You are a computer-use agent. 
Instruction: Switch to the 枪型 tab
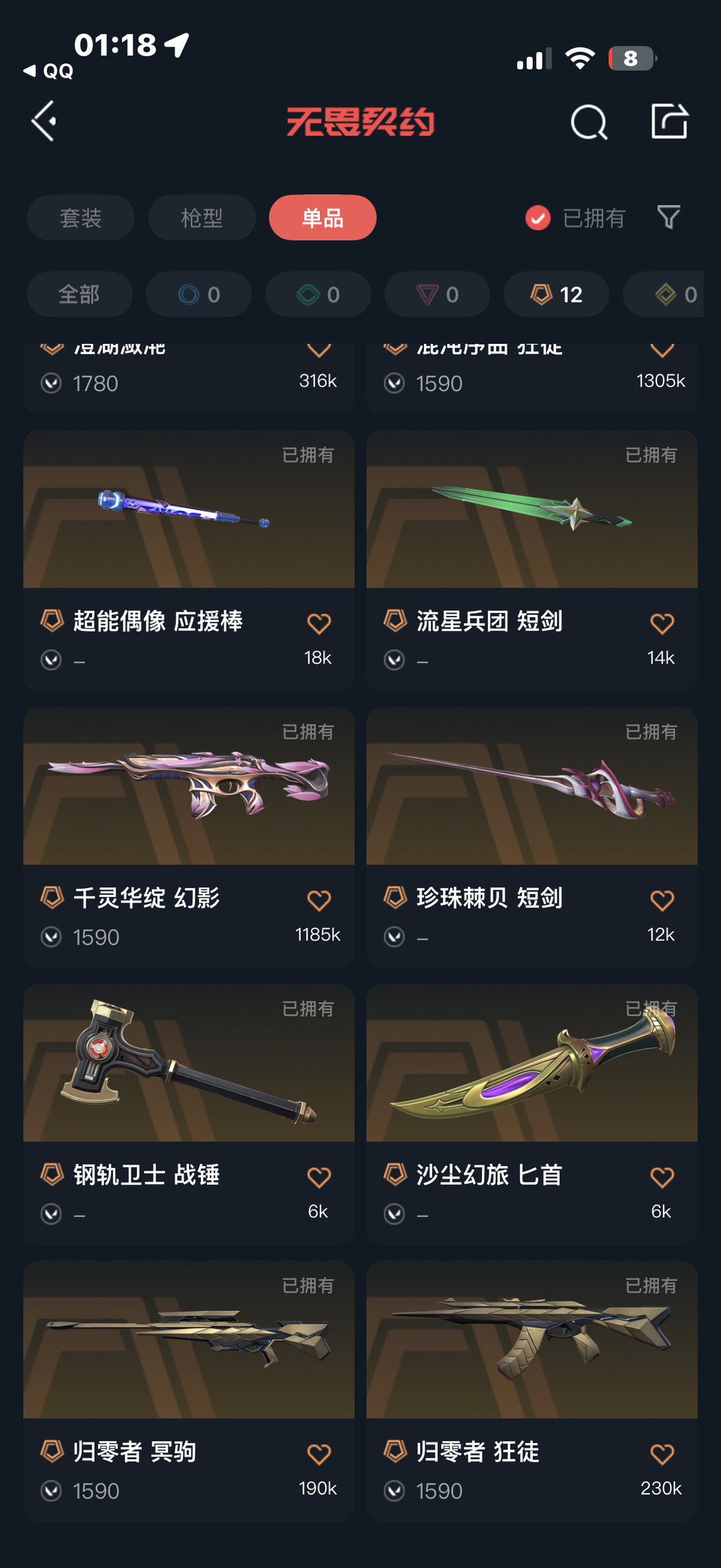pyautogui.click(x=202, y=218)
